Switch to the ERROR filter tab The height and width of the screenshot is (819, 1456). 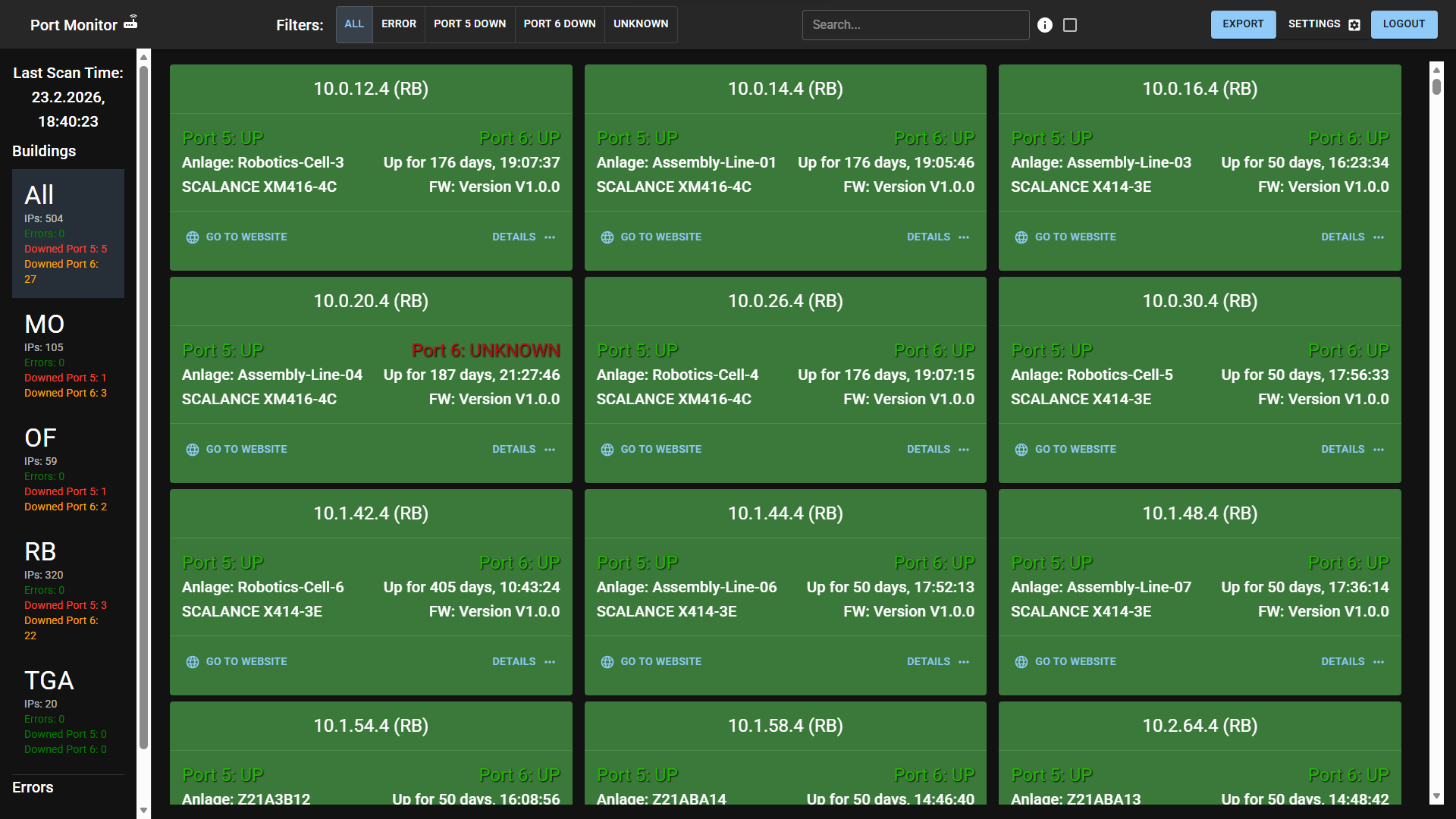point(399,24)
